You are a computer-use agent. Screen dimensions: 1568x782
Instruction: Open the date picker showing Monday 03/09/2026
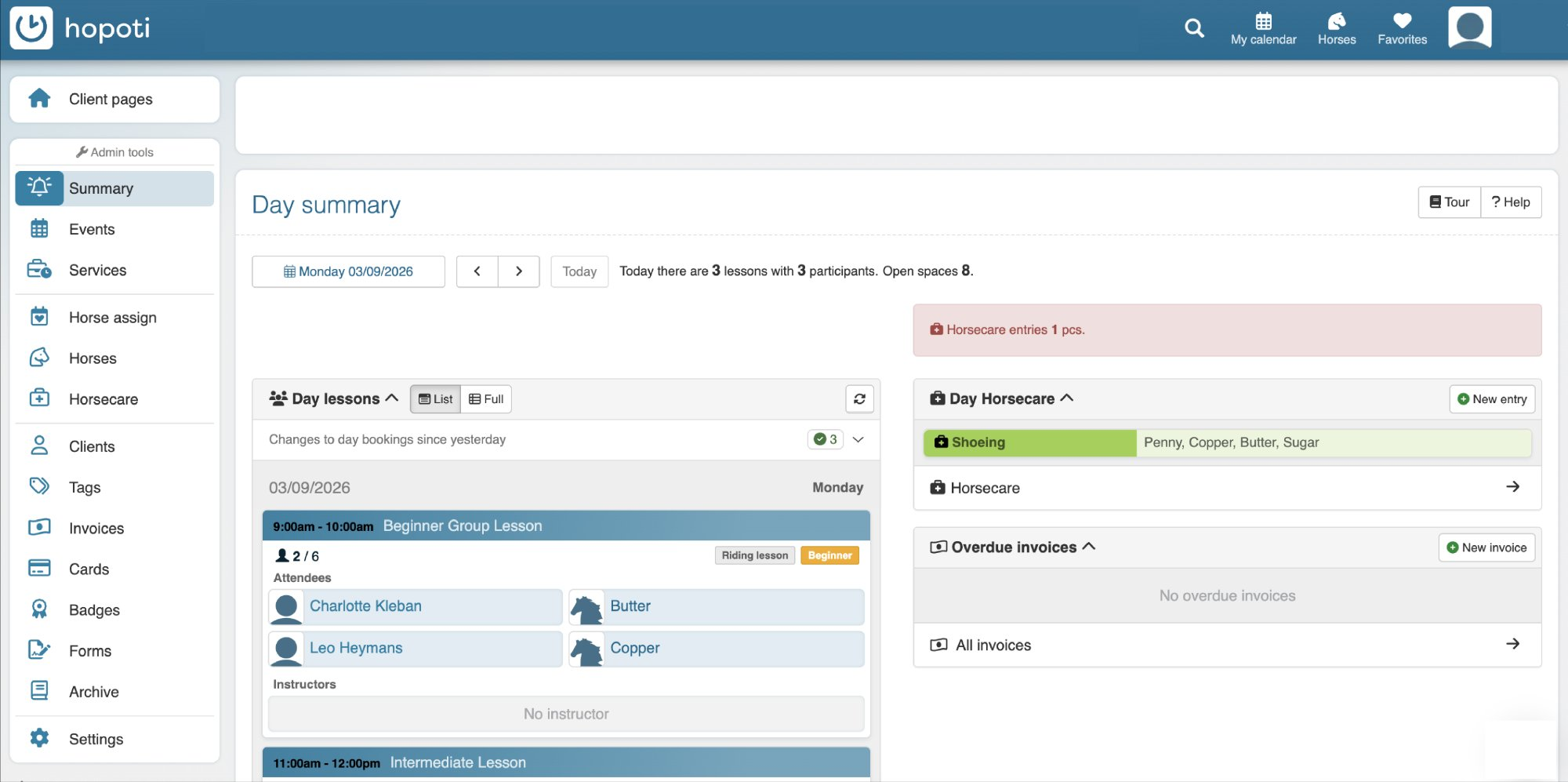point(348,271)
